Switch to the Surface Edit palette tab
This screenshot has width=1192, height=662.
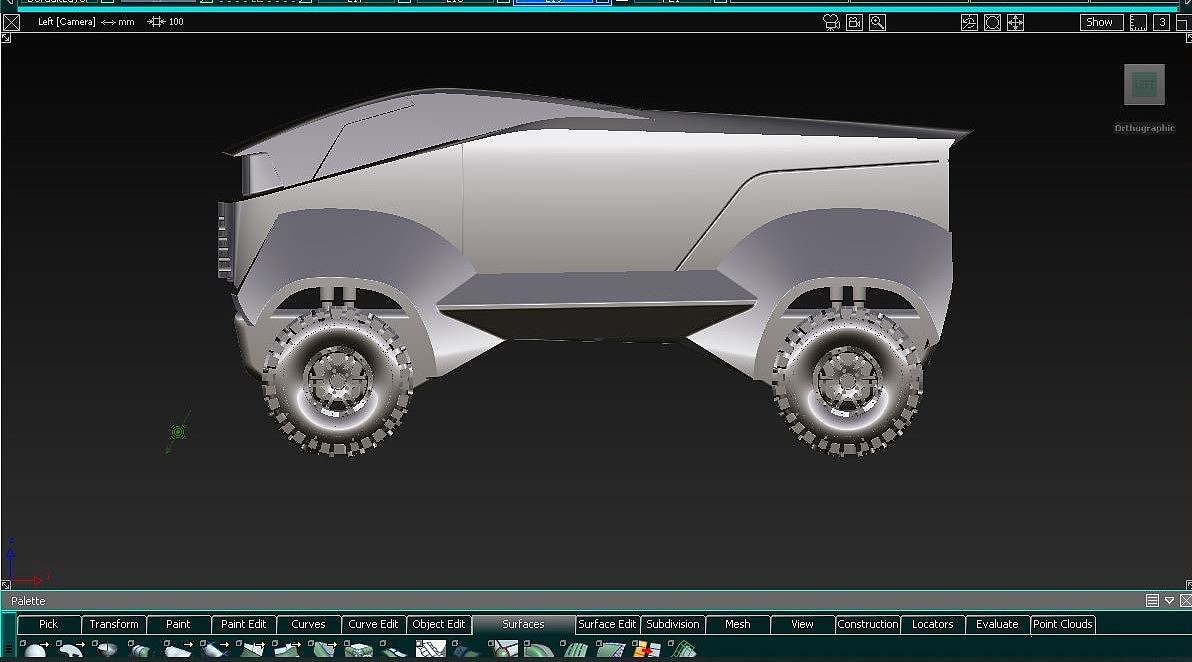point(607,624)
